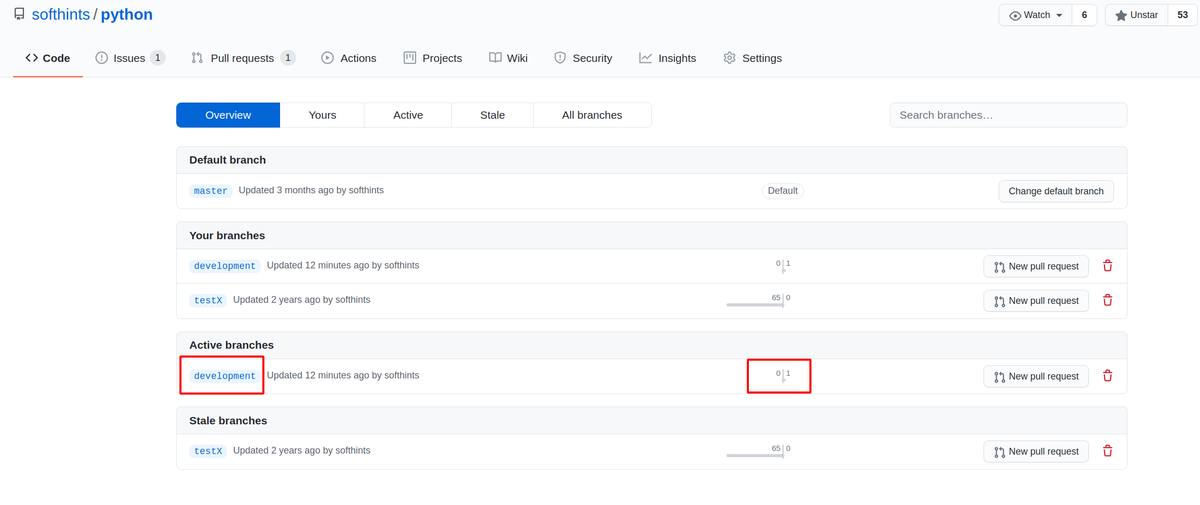
Task: Delete testX branch under Your branches
Action: point(1107,300)
